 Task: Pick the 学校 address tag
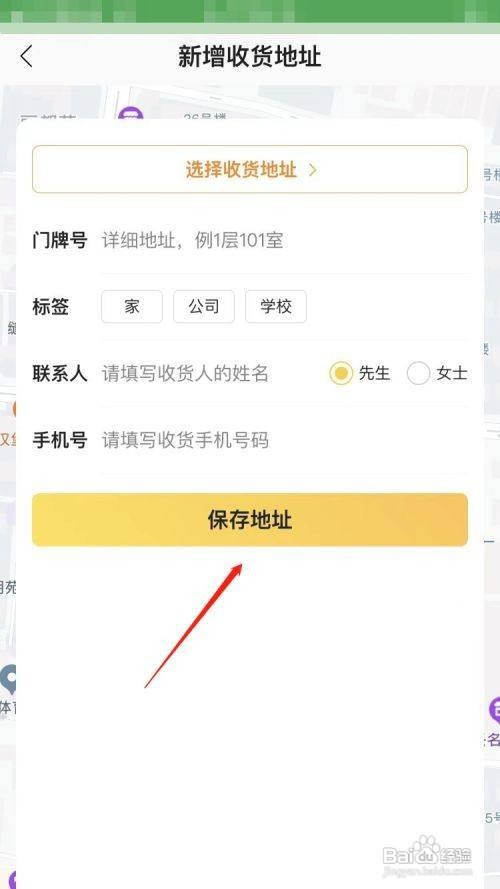point(276,307)
